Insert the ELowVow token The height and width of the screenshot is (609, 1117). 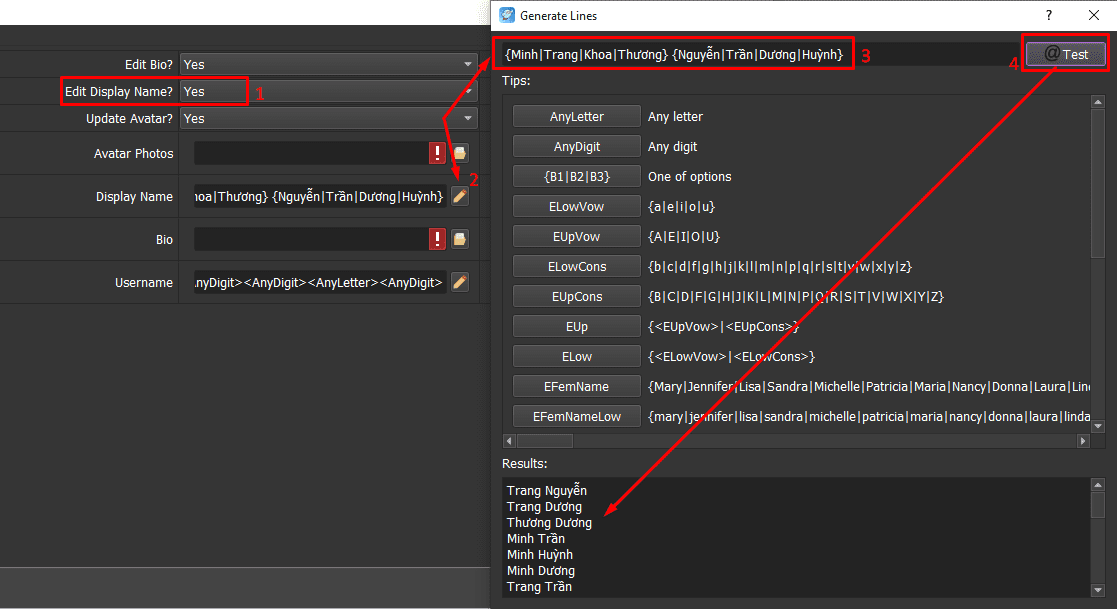576,206
